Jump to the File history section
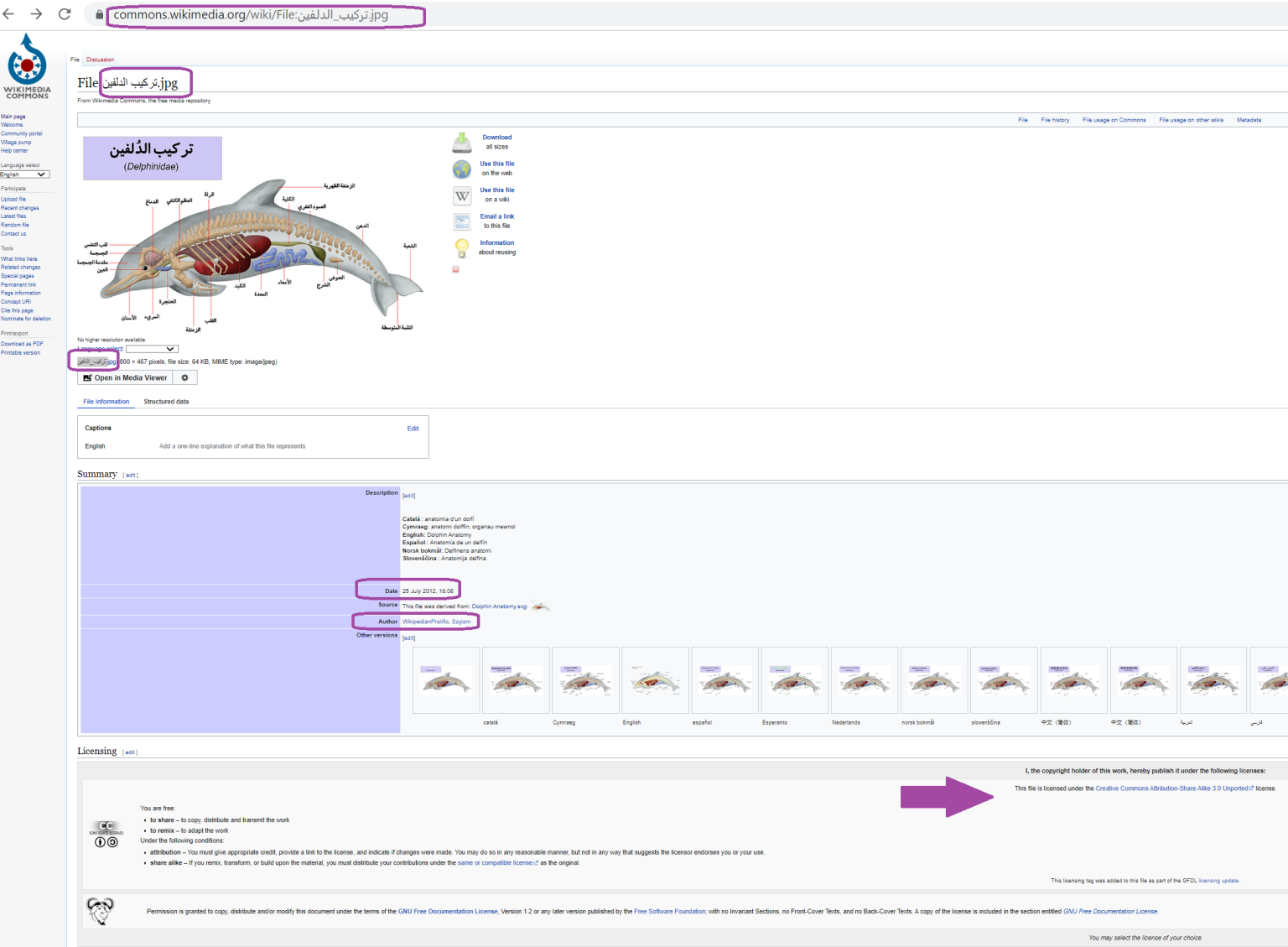This screenshot has height=947, width=1288. click(x=1054, y=120)
